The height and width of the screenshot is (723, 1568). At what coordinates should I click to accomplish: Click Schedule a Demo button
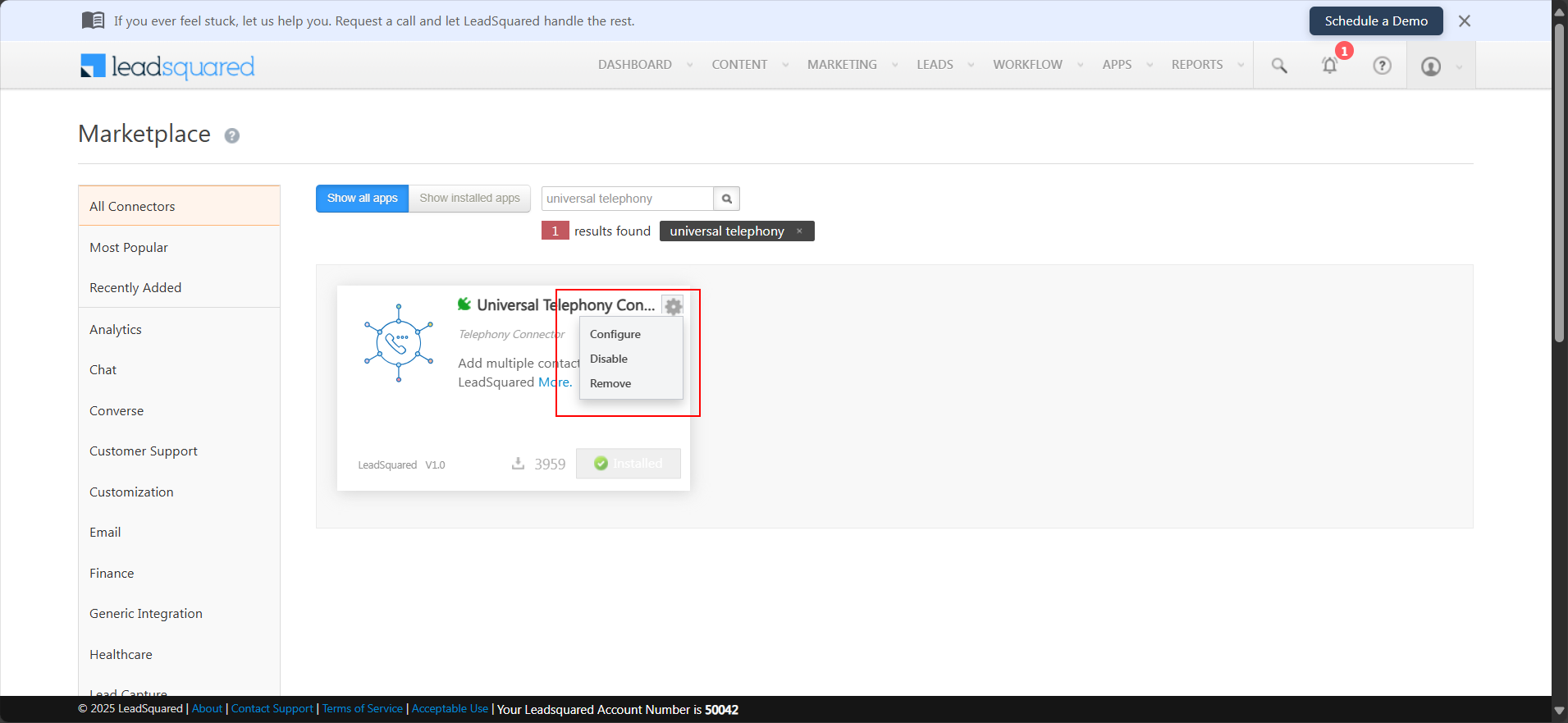click(1376, 21)
